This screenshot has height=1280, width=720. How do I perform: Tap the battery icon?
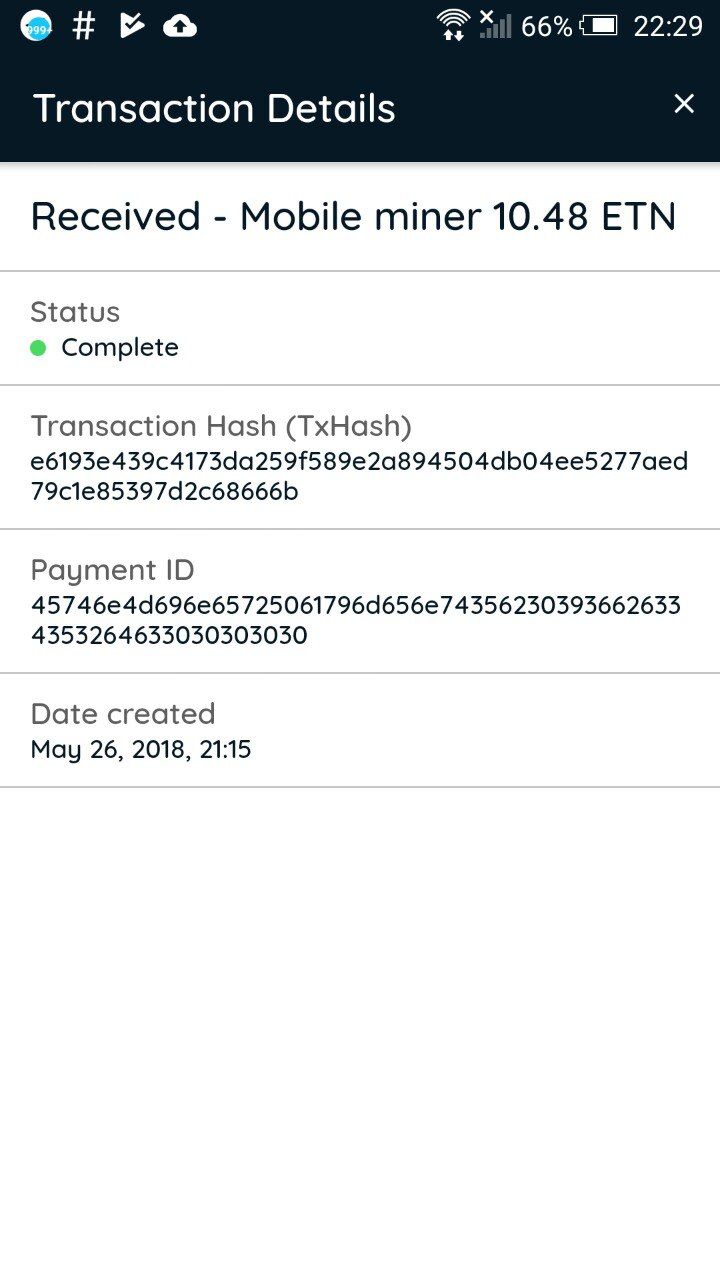point(599,26)
